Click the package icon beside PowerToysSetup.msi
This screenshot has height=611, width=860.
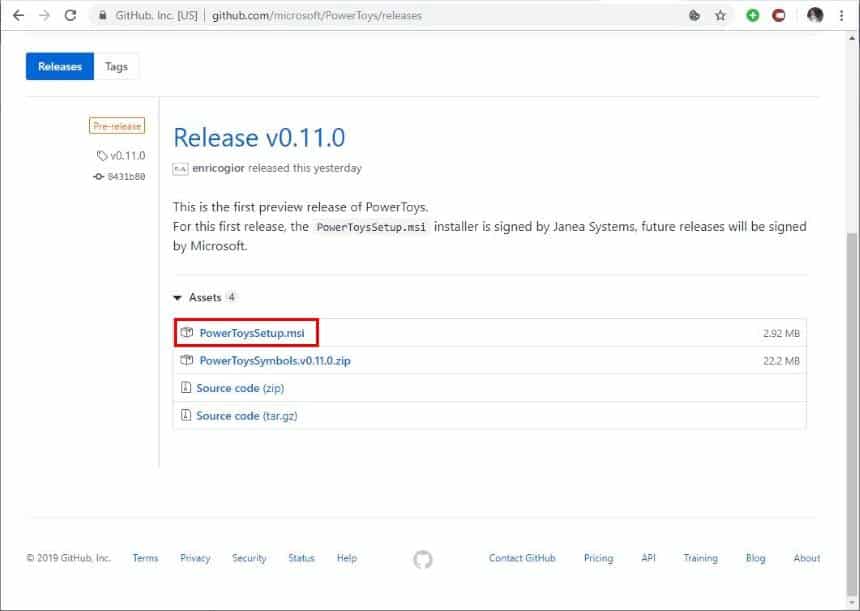point(187,332)
